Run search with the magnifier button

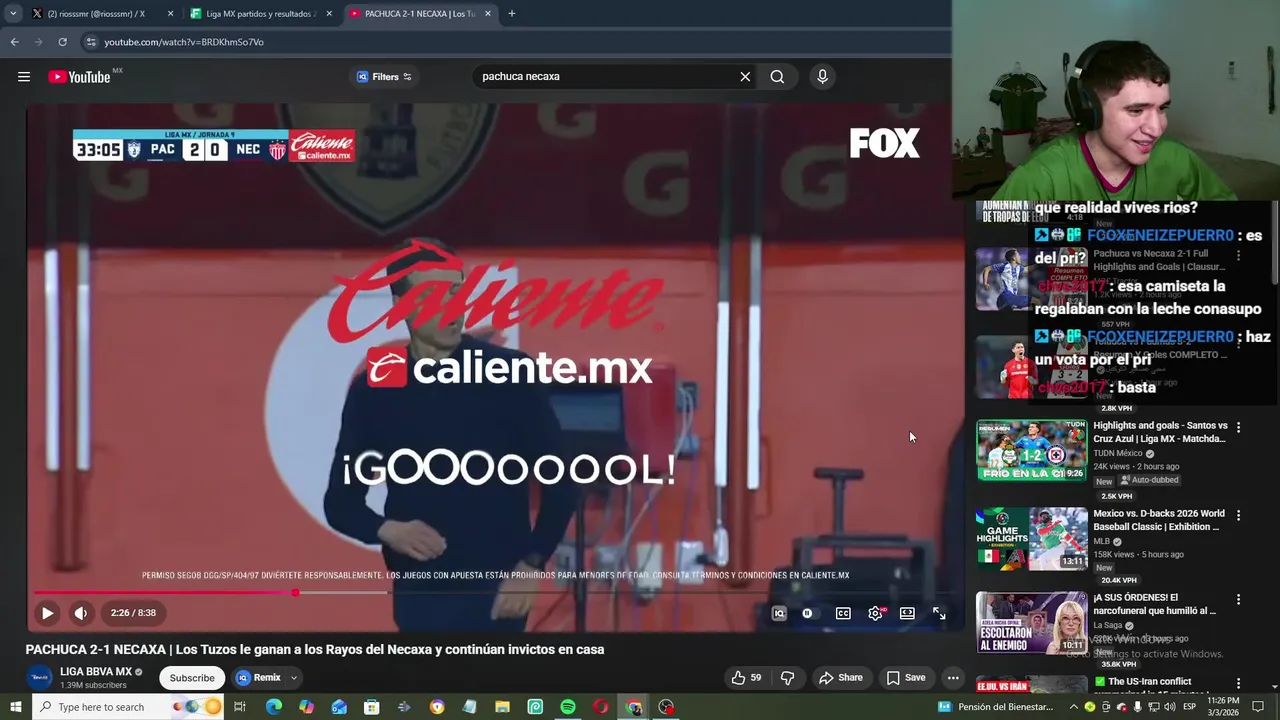(x=777, y=77)
